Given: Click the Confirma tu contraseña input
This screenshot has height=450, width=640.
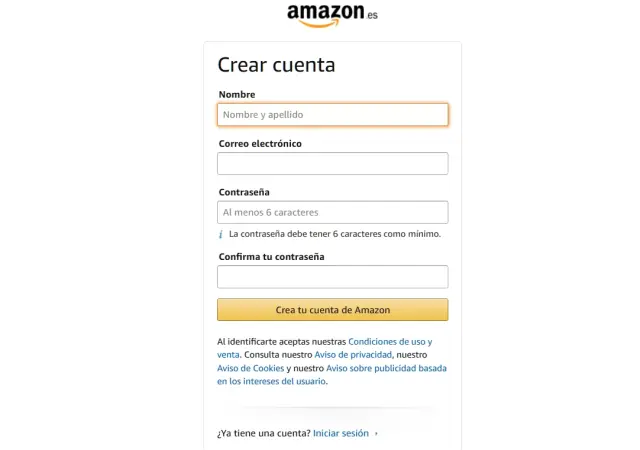Looking at the screenshot, I should coord(332,276).
